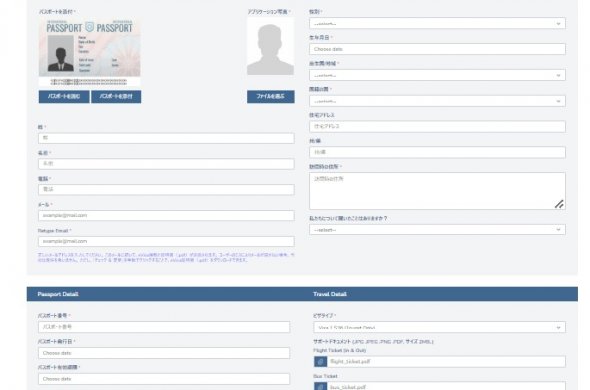This screenshot has height=390, width=590.
Task: Open the 性別 gender dropdown
Action: 437,23
